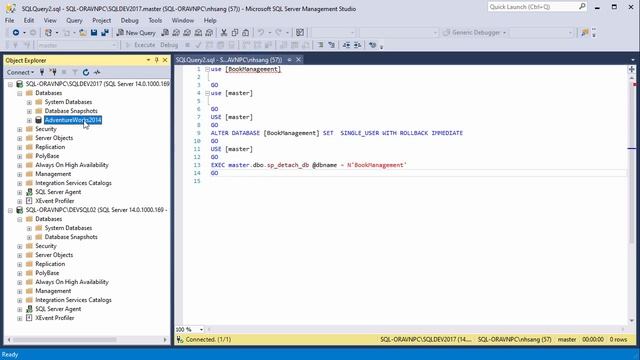The height and width of the screenshot is (360, 640).
Task: Click the EXEC master.dbo.sp_detach_db line
Action: (309, 165)
